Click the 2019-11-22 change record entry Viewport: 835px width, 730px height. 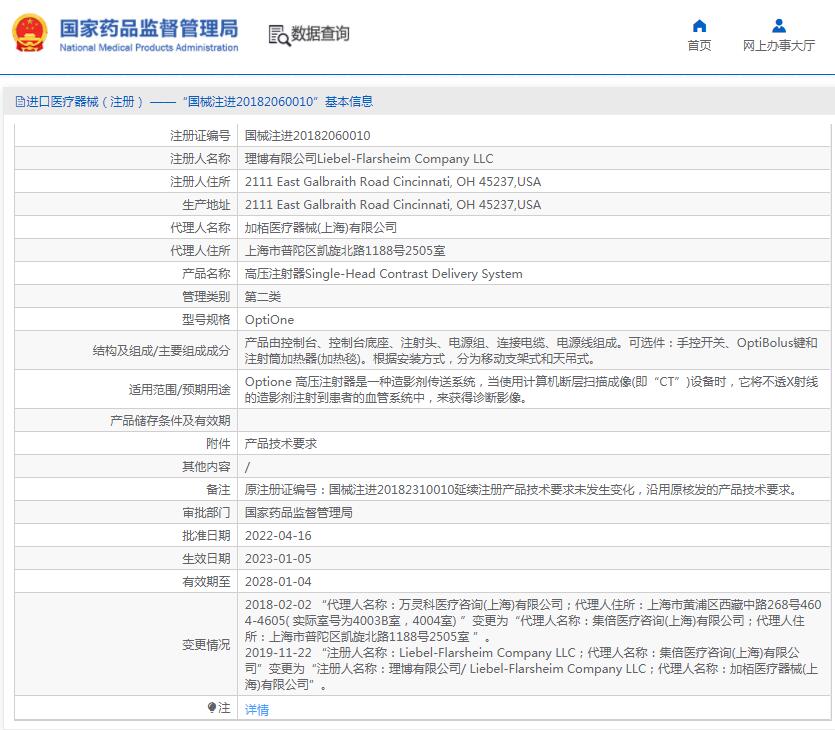click(531, 668)
